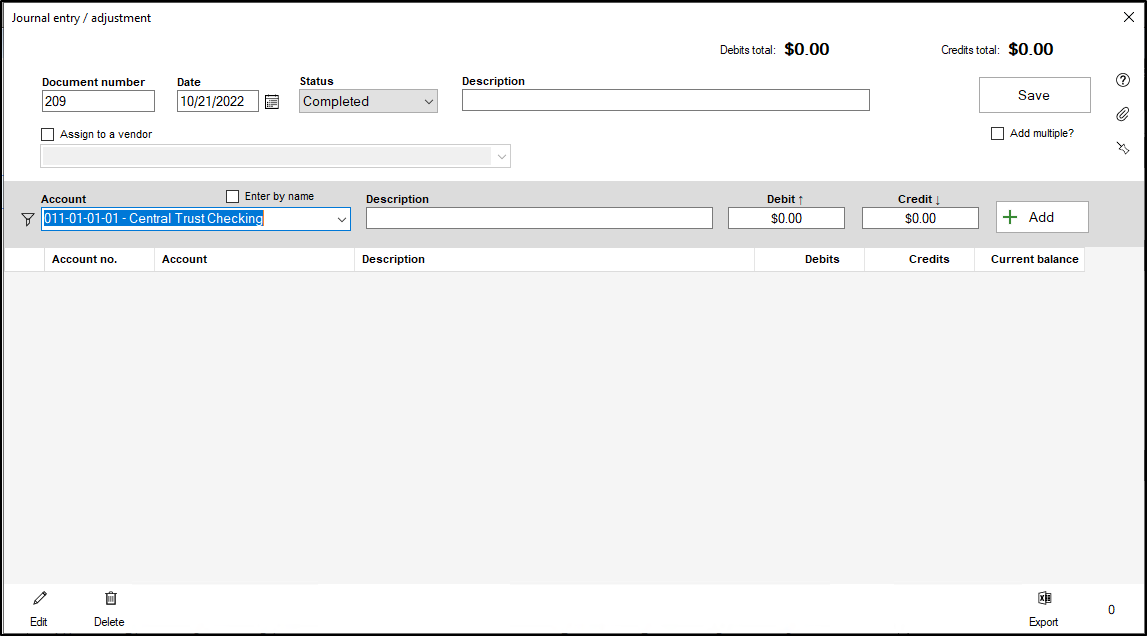This screenshot has height=636, width=1147.
Task: Save the journal entry
Action: (1034, 95)
